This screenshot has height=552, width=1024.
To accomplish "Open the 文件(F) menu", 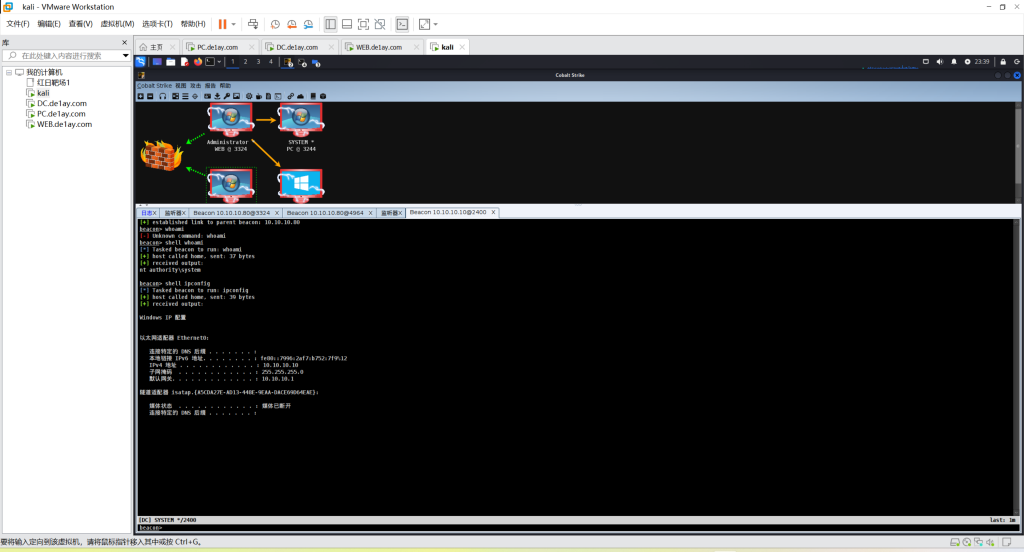I will point(18,24).
